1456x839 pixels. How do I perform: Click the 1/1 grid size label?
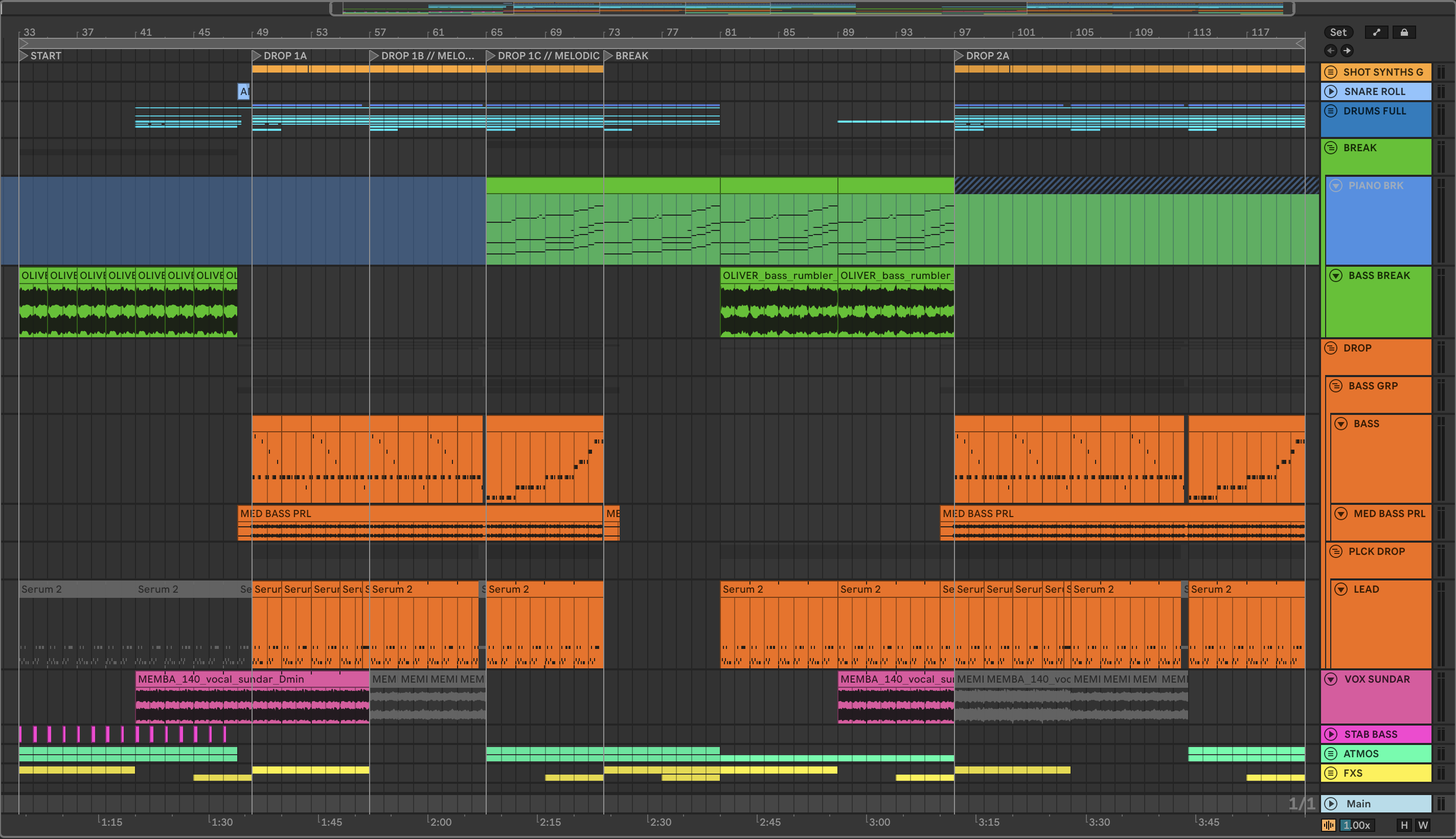pyautogui.click(x=1302, y=803)
